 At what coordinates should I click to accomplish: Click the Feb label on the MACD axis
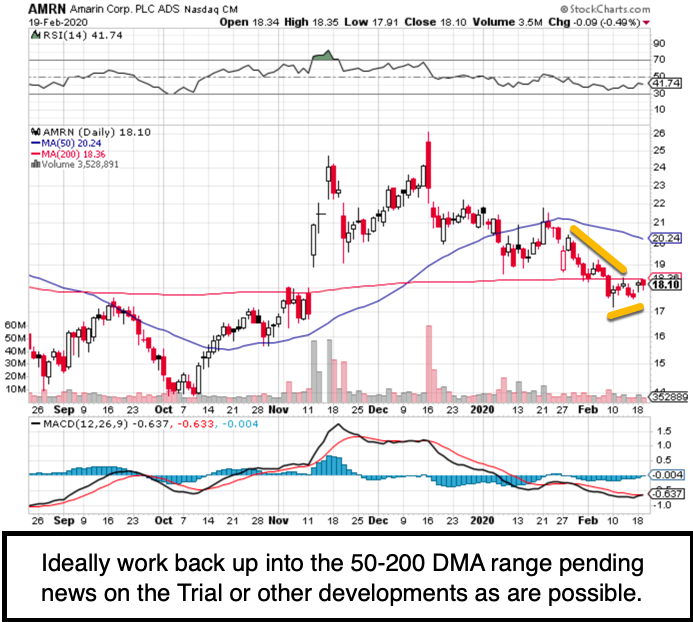click(x=588, y=521)
